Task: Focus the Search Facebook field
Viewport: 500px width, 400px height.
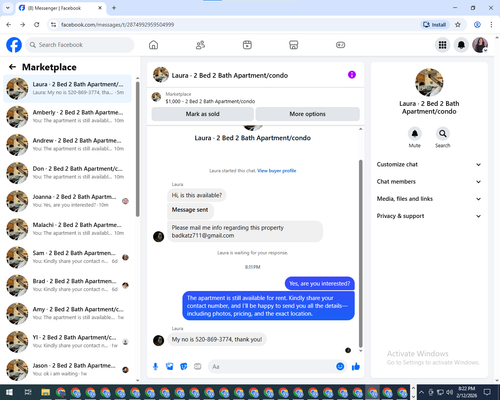Action: point(80,45)
